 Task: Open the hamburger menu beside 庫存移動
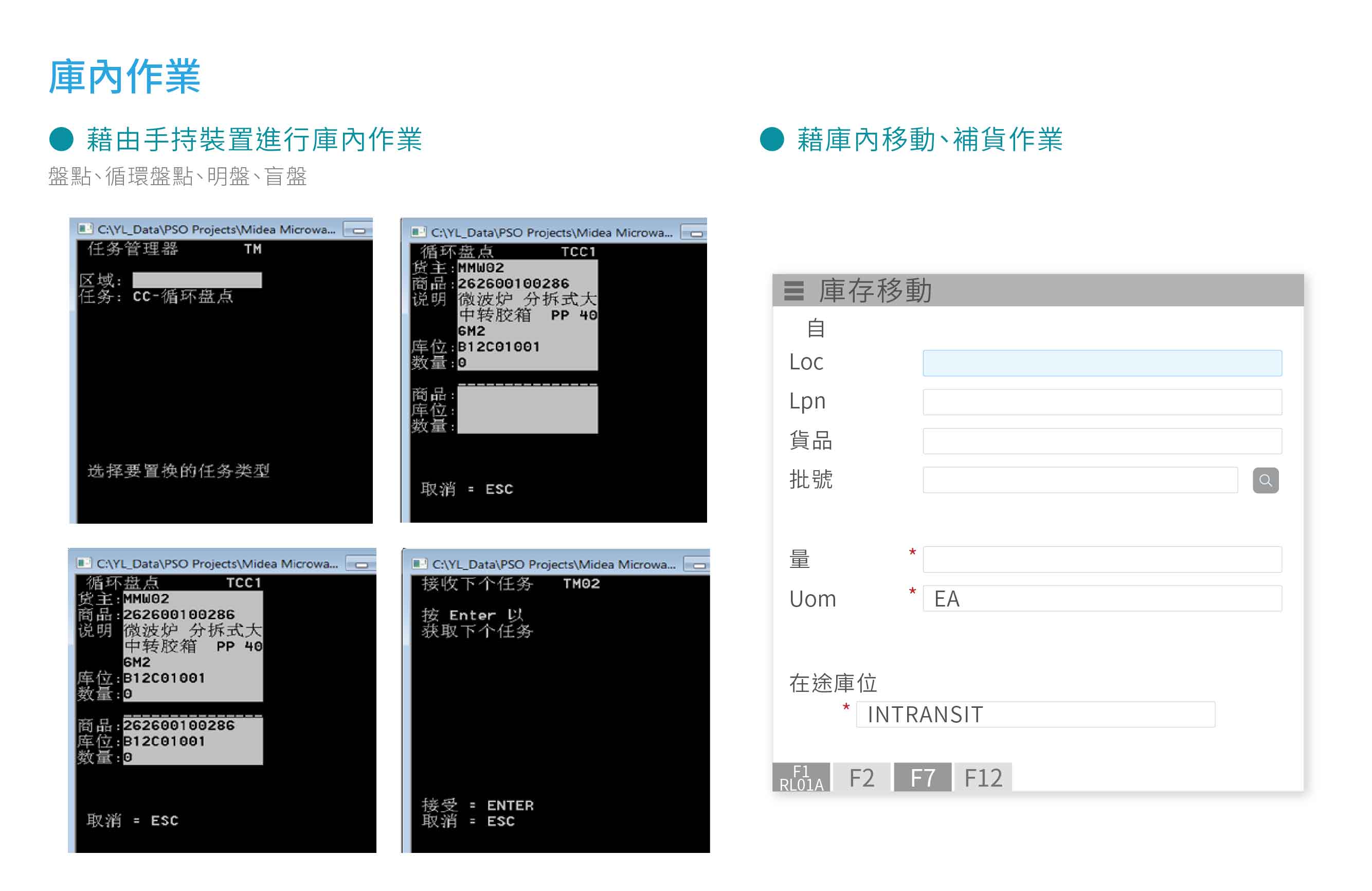[794, 291]
